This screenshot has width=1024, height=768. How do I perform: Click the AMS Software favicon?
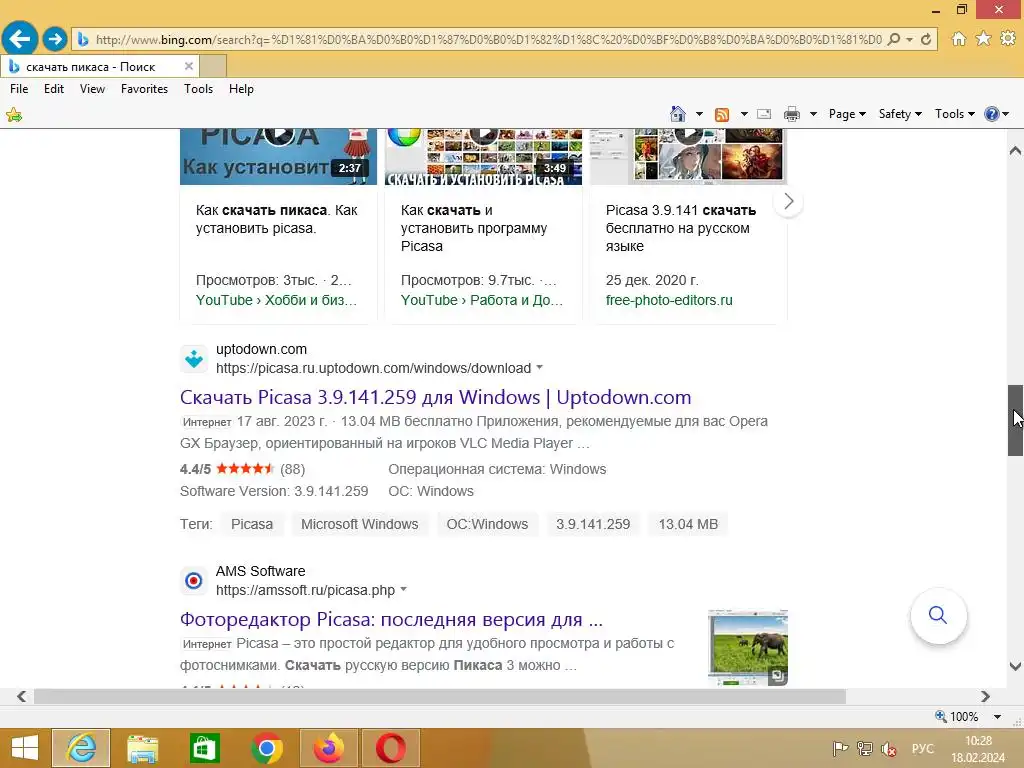click(x=194, y=580)
